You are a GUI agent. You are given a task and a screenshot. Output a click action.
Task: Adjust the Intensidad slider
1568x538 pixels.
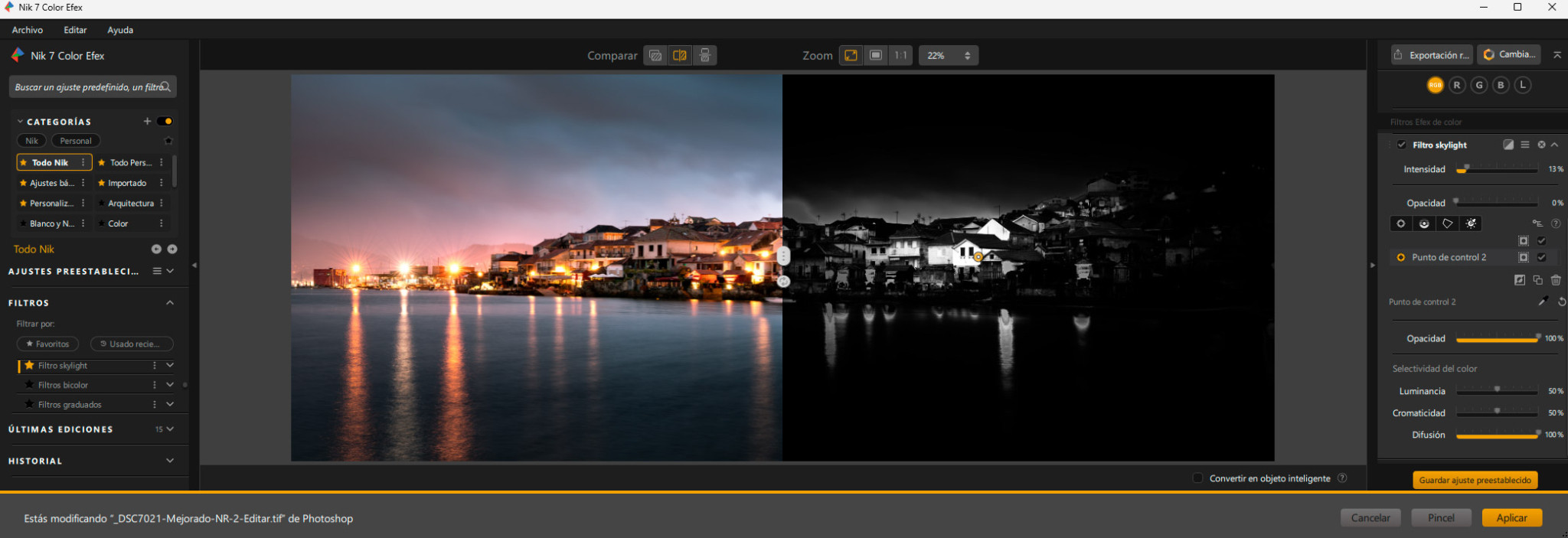tap(1497, 169)
